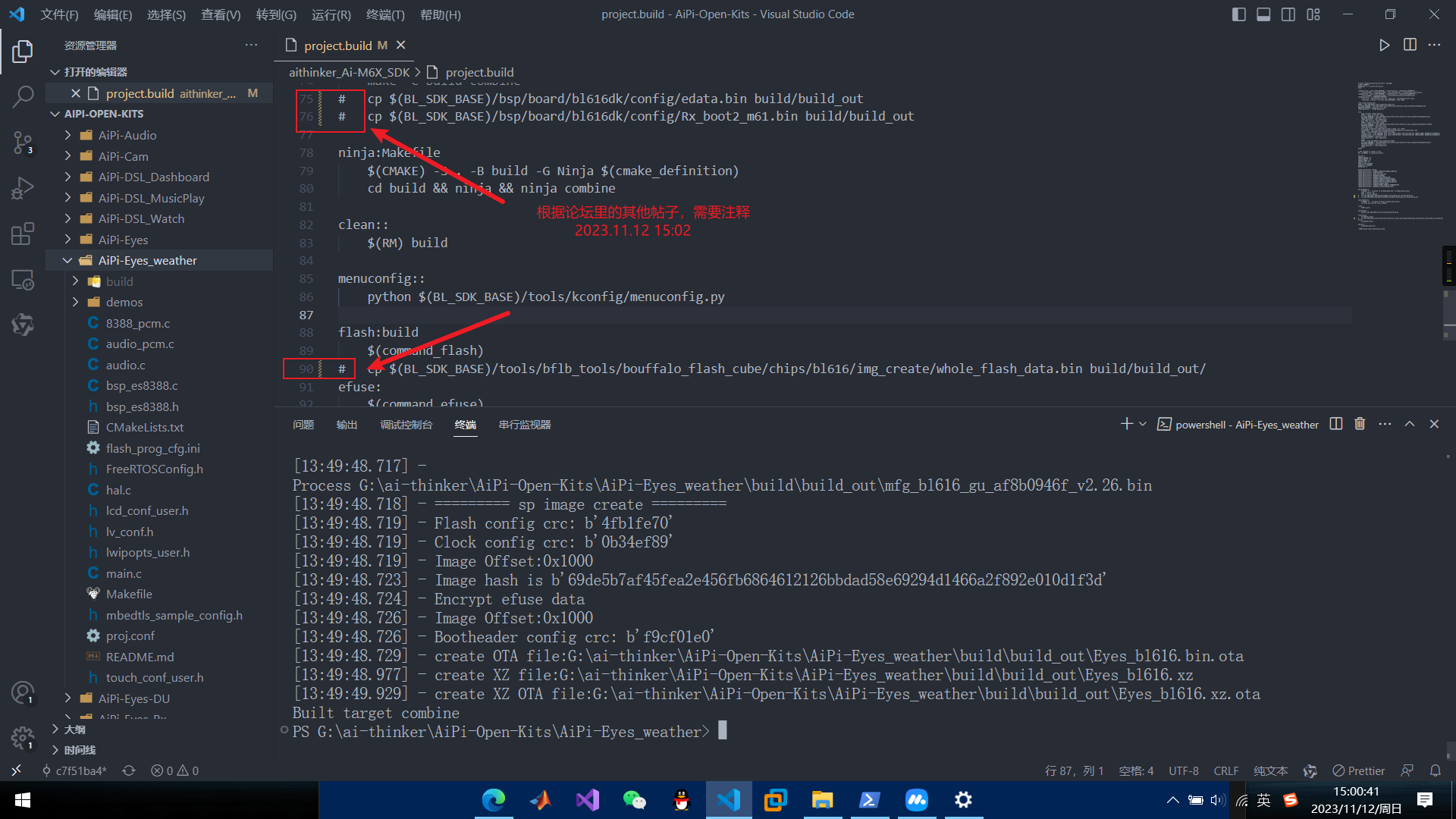Split the editor to the right
The width and height of the screenshot is (1456, 819).
(x=1410, y=45)
